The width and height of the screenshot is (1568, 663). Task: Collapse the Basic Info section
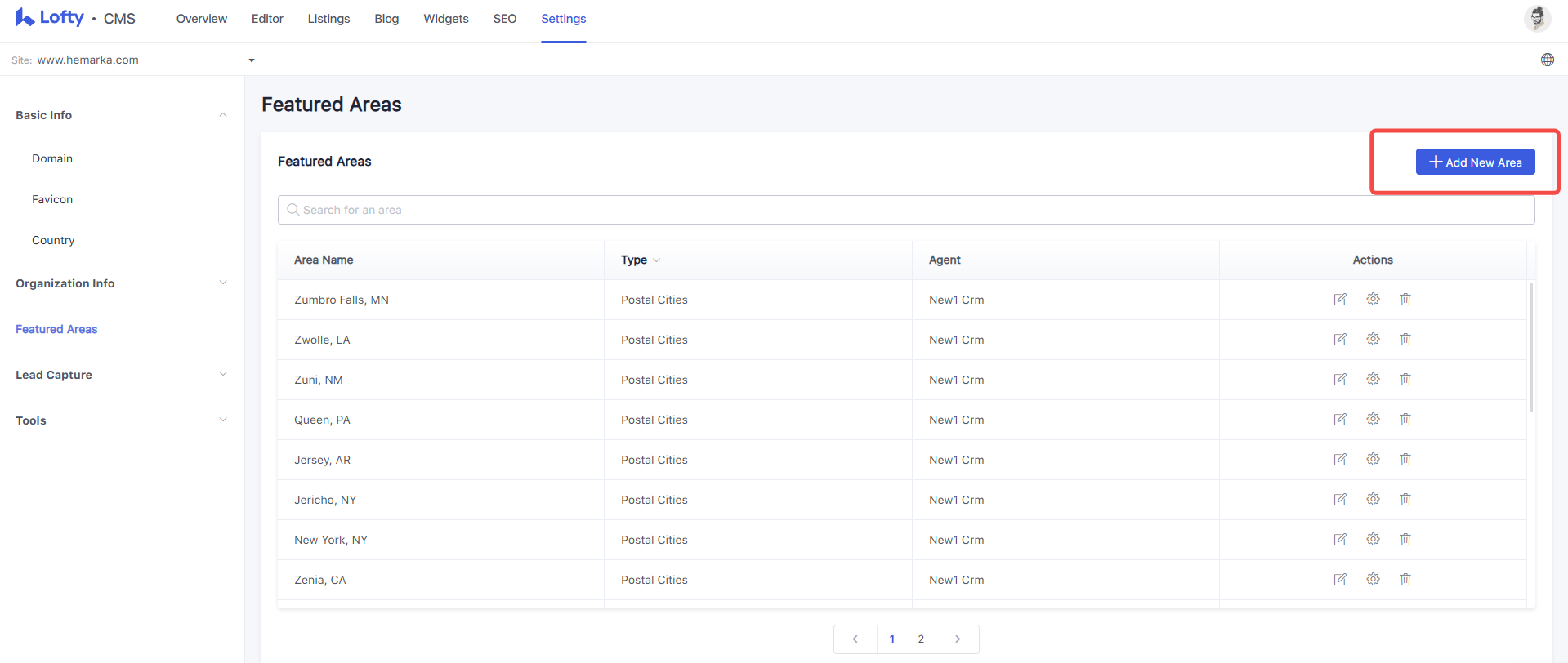click(x=121, y=115)
